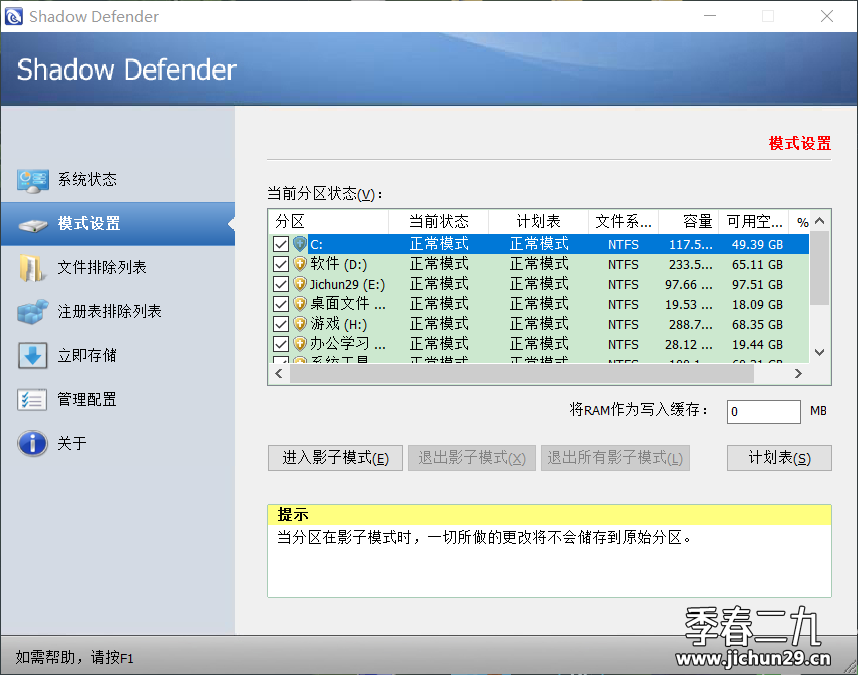Sort by 容量 column header
The height and width of the screenshot is (675, 858).
pos(688,222)
